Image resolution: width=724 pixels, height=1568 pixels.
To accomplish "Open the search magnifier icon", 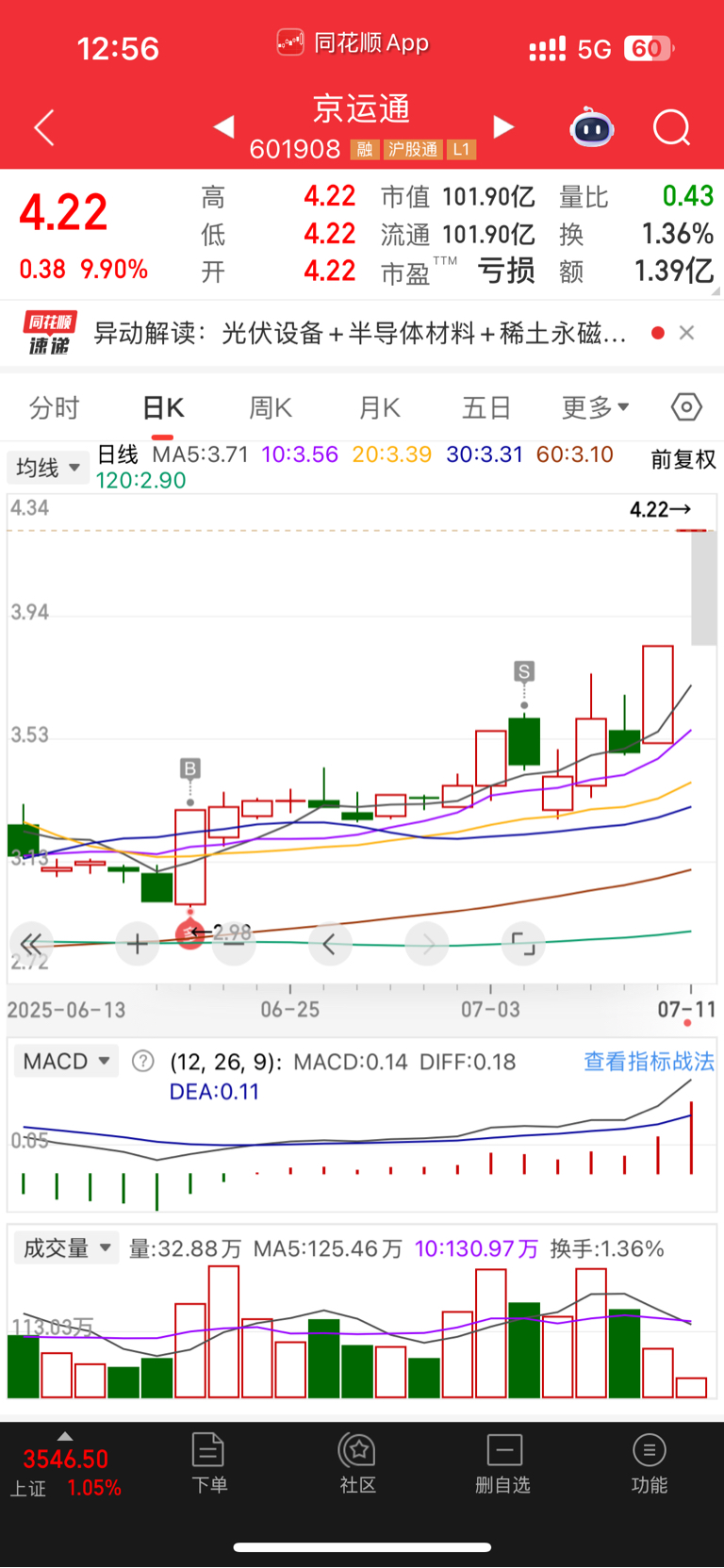I will (x=672, y=127).
